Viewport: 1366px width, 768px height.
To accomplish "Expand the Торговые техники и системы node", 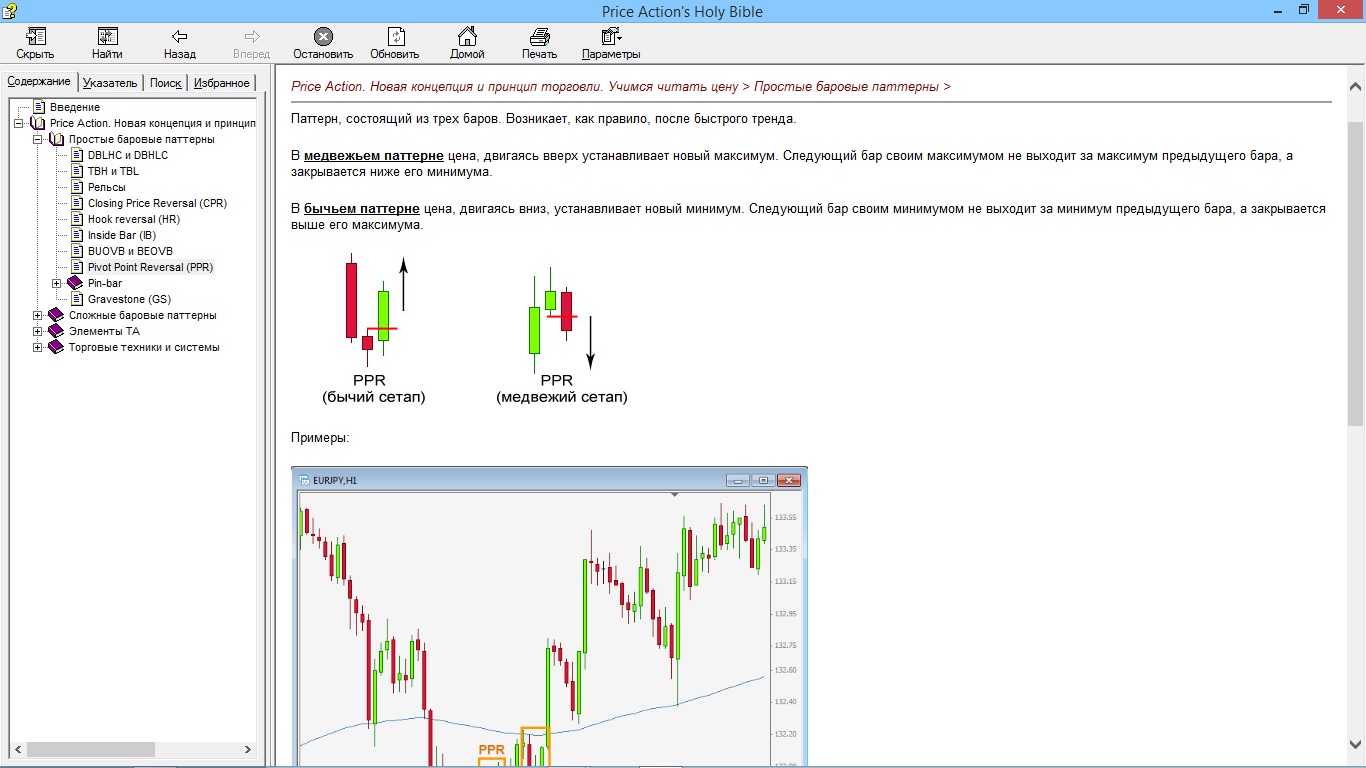I will click(38, 347).
